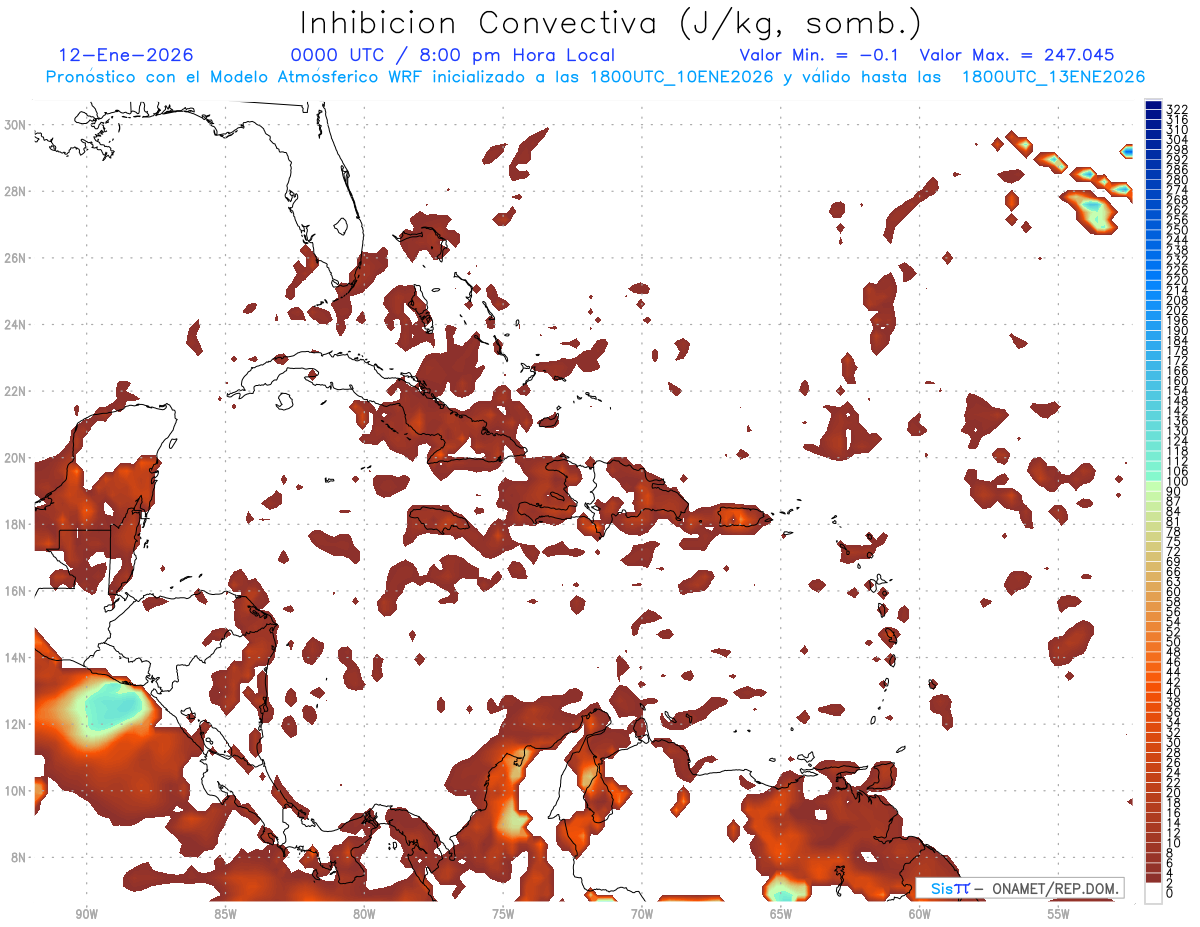
Task: Click the "SisPI - ONAMET/REP.DOM." credit box
Action: tap(1020, 888)
